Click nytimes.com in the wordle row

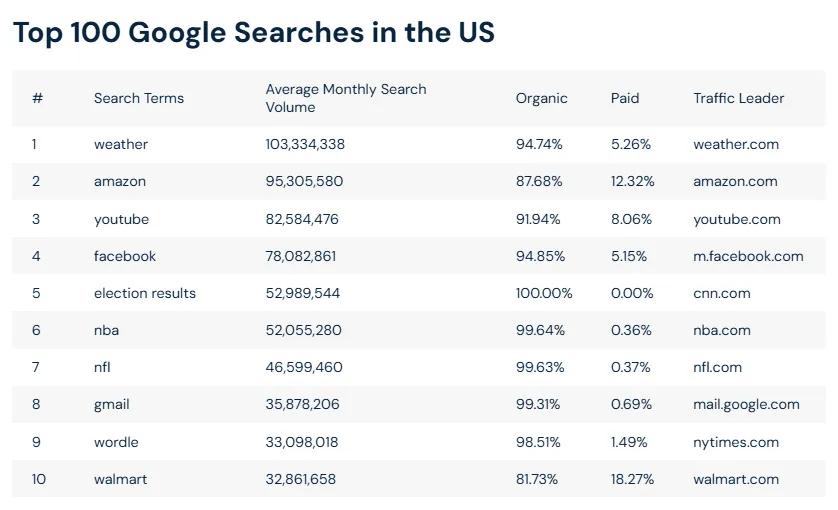[735, 442]
